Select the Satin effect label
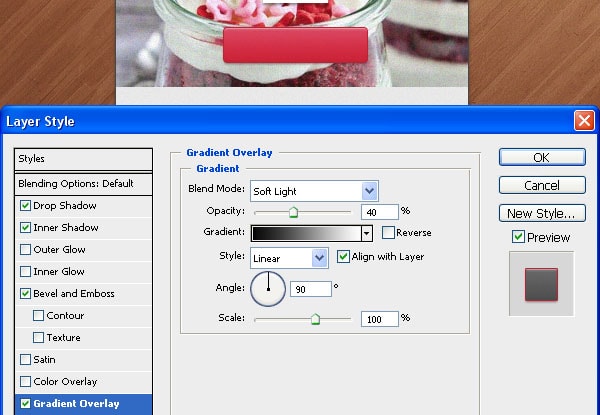 (x=44, y=360)
